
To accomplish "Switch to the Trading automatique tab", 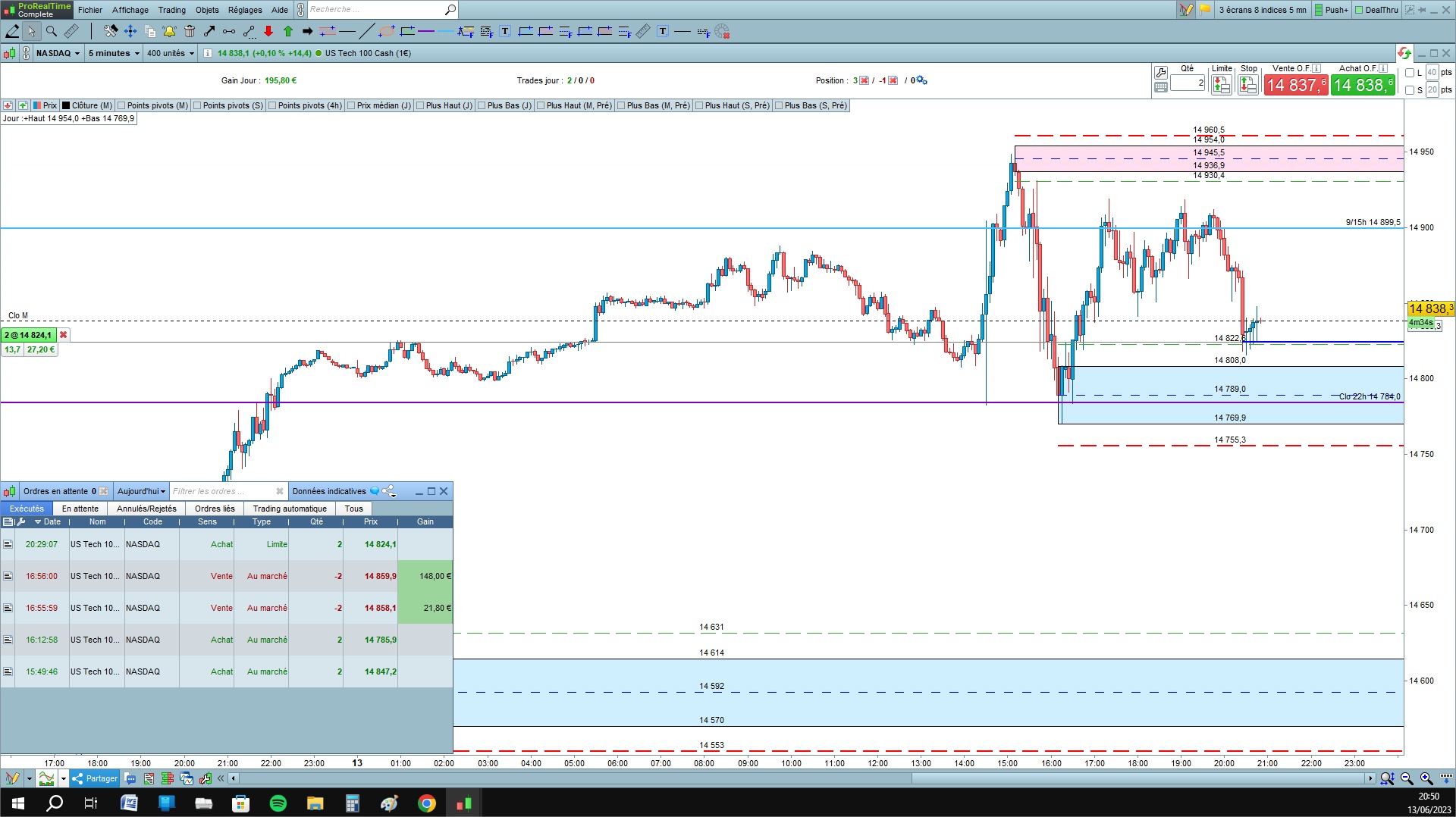I will 290,509.
